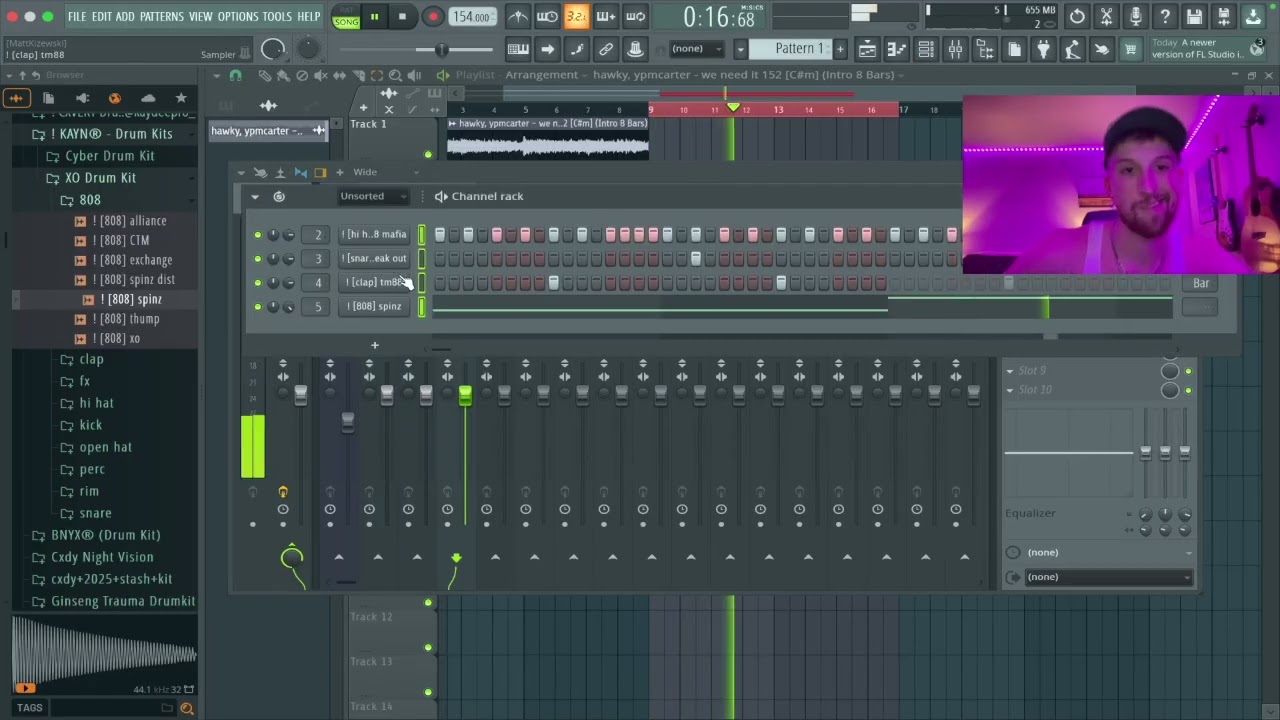
Task: Select browser sounds waveform tab
Action: tap(16, 98)
